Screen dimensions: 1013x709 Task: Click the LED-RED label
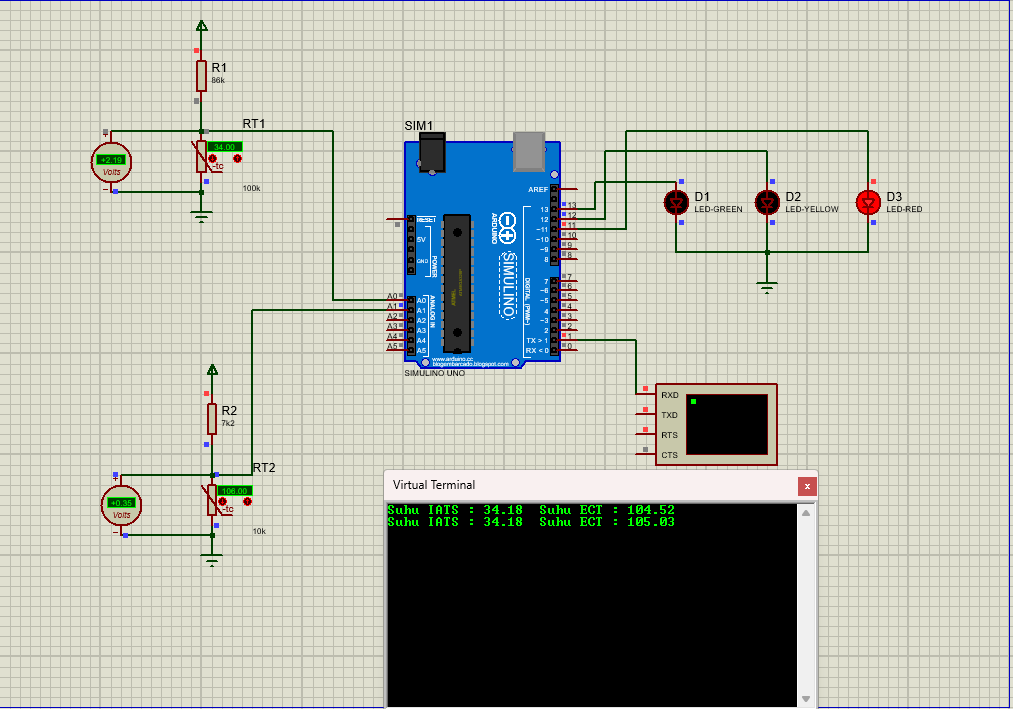[904, 209]
